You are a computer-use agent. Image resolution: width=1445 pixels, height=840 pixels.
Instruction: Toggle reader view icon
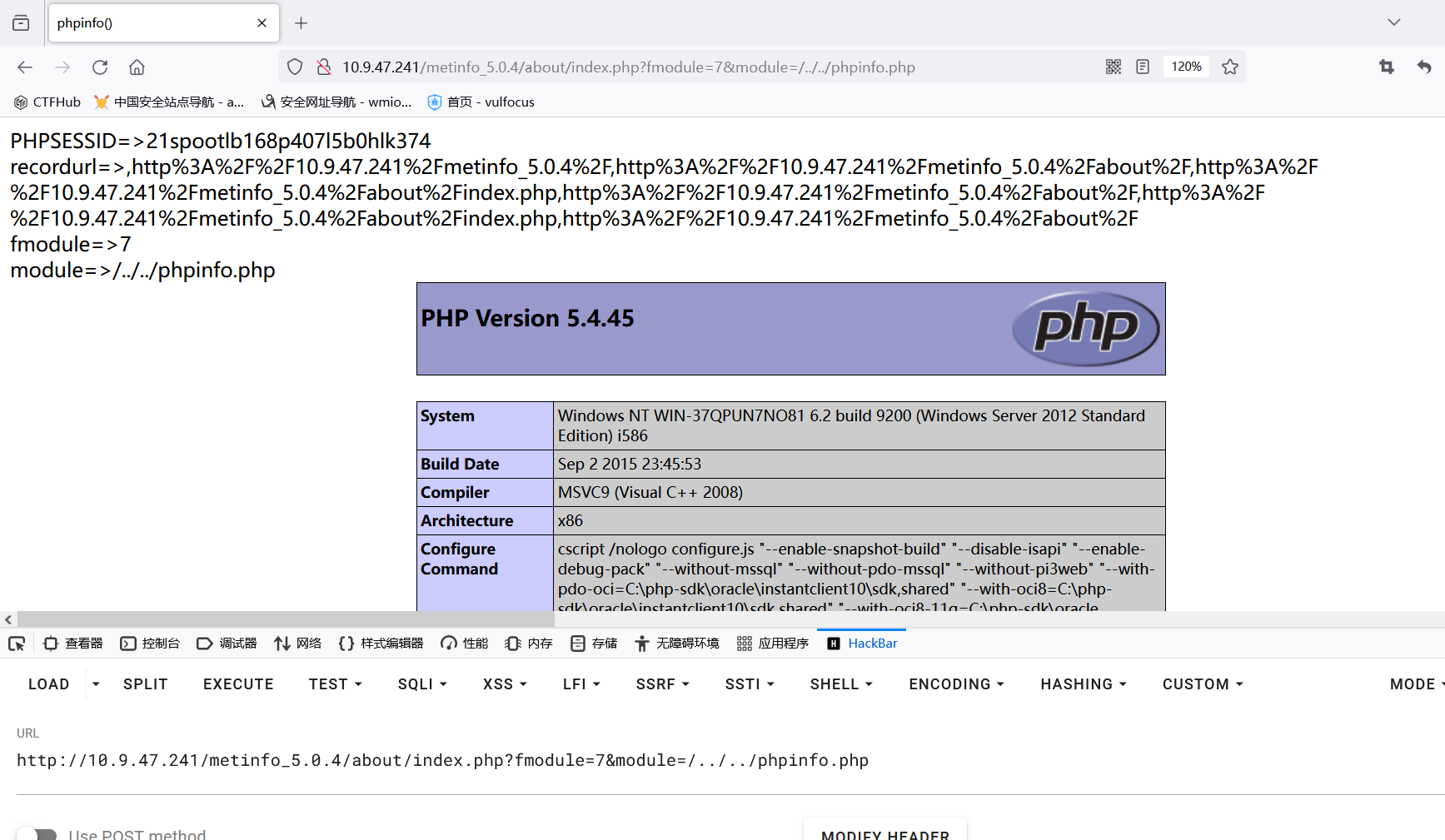click(1143, 67)
